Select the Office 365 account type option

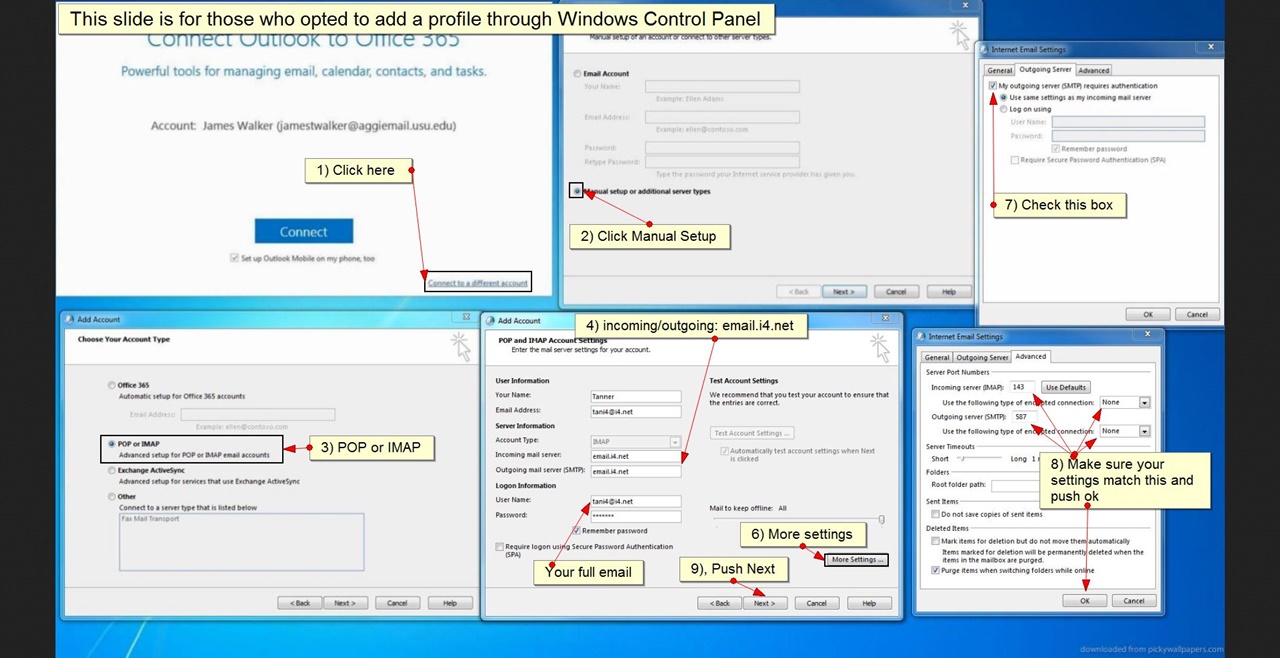tap(112, 385)
